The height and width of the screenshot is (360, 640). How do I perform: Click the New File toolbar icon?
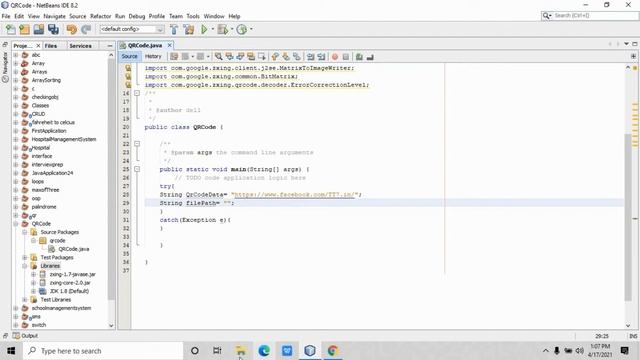pyautogui.click(x=11, y=29)
